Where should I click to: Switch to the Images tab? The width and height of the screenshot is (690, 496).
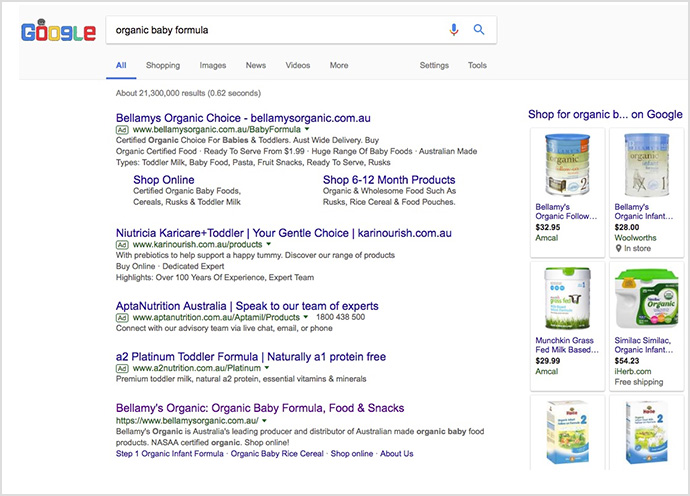click(x=213, y=66)
